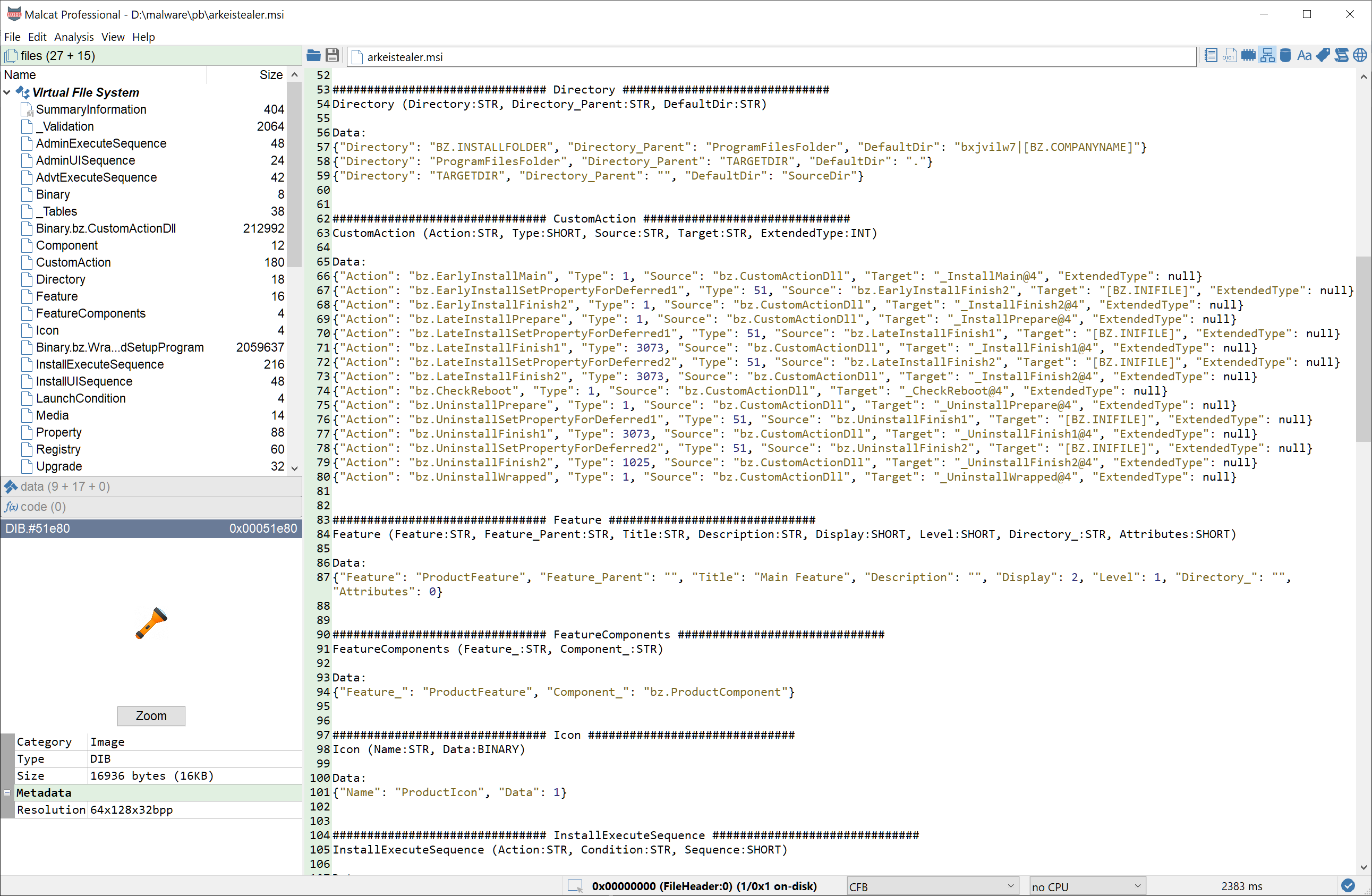The image size is (1372, 896).
Task: Click the Zoom button under the preview
Action: pyautogui.click(x=151, y=715)
